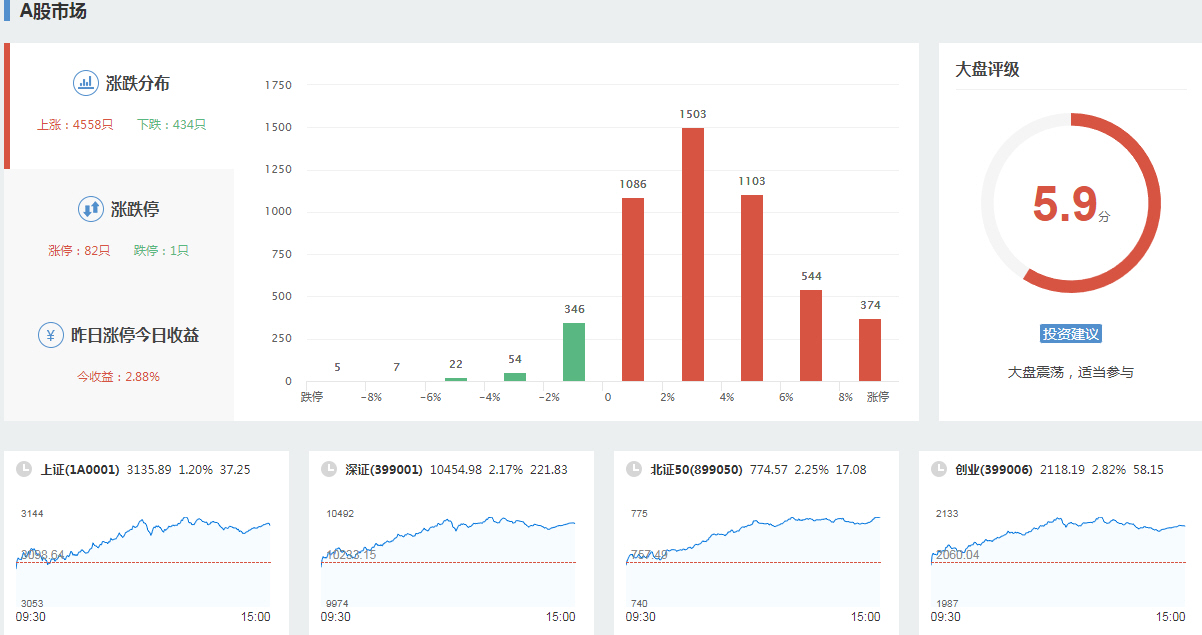Click the yen icon beside 昨日涨停今日收益

tap(51, 335)
